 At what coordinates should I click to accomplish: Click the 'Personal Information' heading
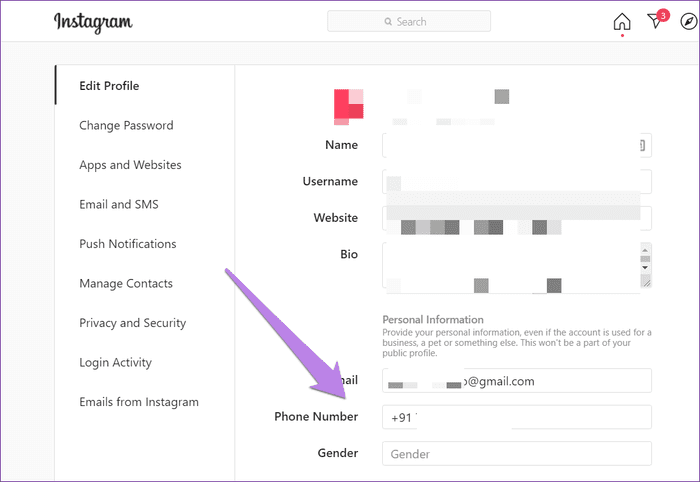tap(433, 320)
